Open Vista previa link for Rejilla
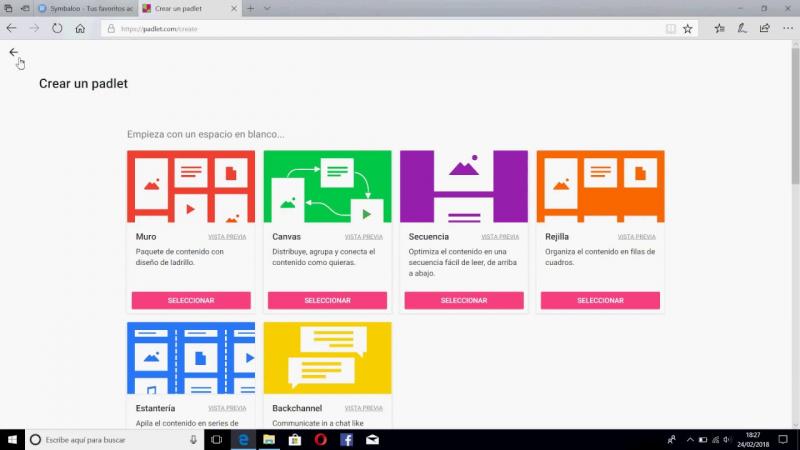This screenshot has width=800, height=450. pos(637,237)
